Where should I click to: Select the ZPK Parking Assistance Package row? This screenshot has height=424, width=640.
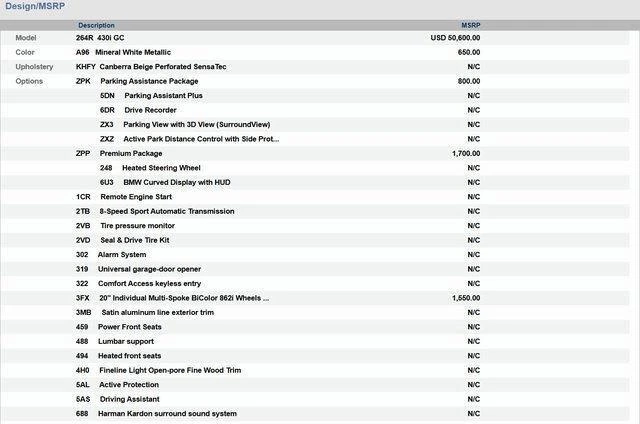148,81
